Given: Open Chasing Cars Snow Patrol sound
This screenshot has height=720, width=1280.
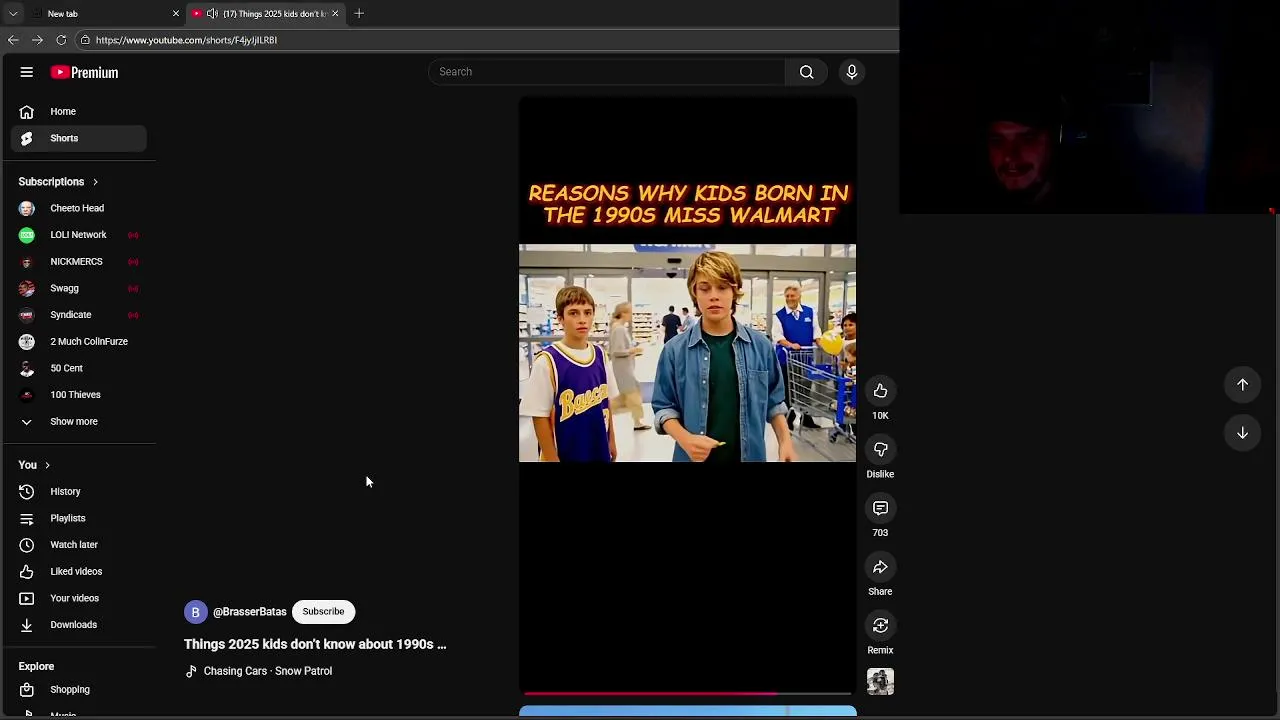Looking at the screenshot, I should point(267,671).
